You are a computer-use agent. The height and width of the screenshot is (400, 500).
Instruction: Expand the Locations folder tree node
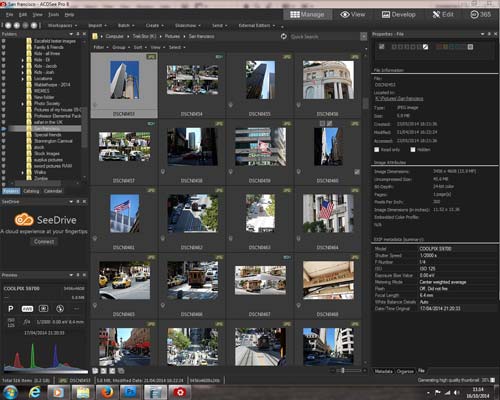[23, 79]
